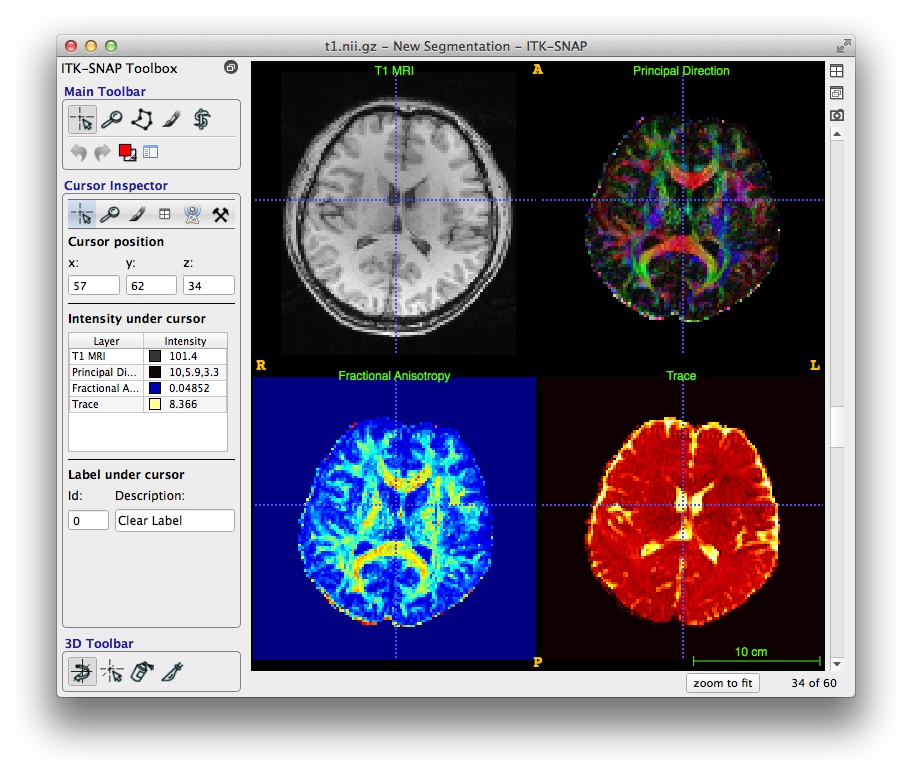Click the slice scrollbar up arrow
The height and width of the screenshot is (776, 912).
837,134
